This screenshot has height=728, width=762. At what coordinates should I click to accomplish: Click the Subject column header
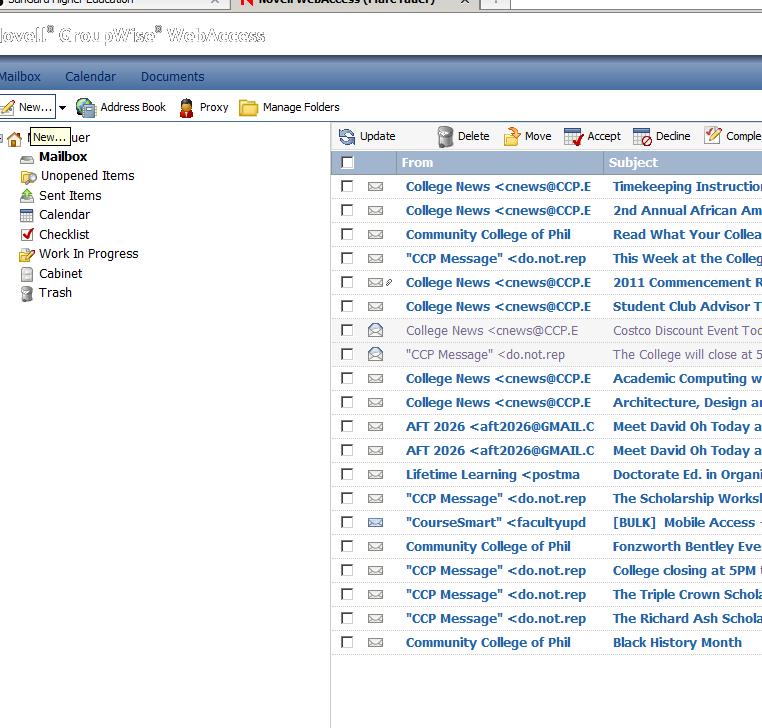(x=633, y=162)
